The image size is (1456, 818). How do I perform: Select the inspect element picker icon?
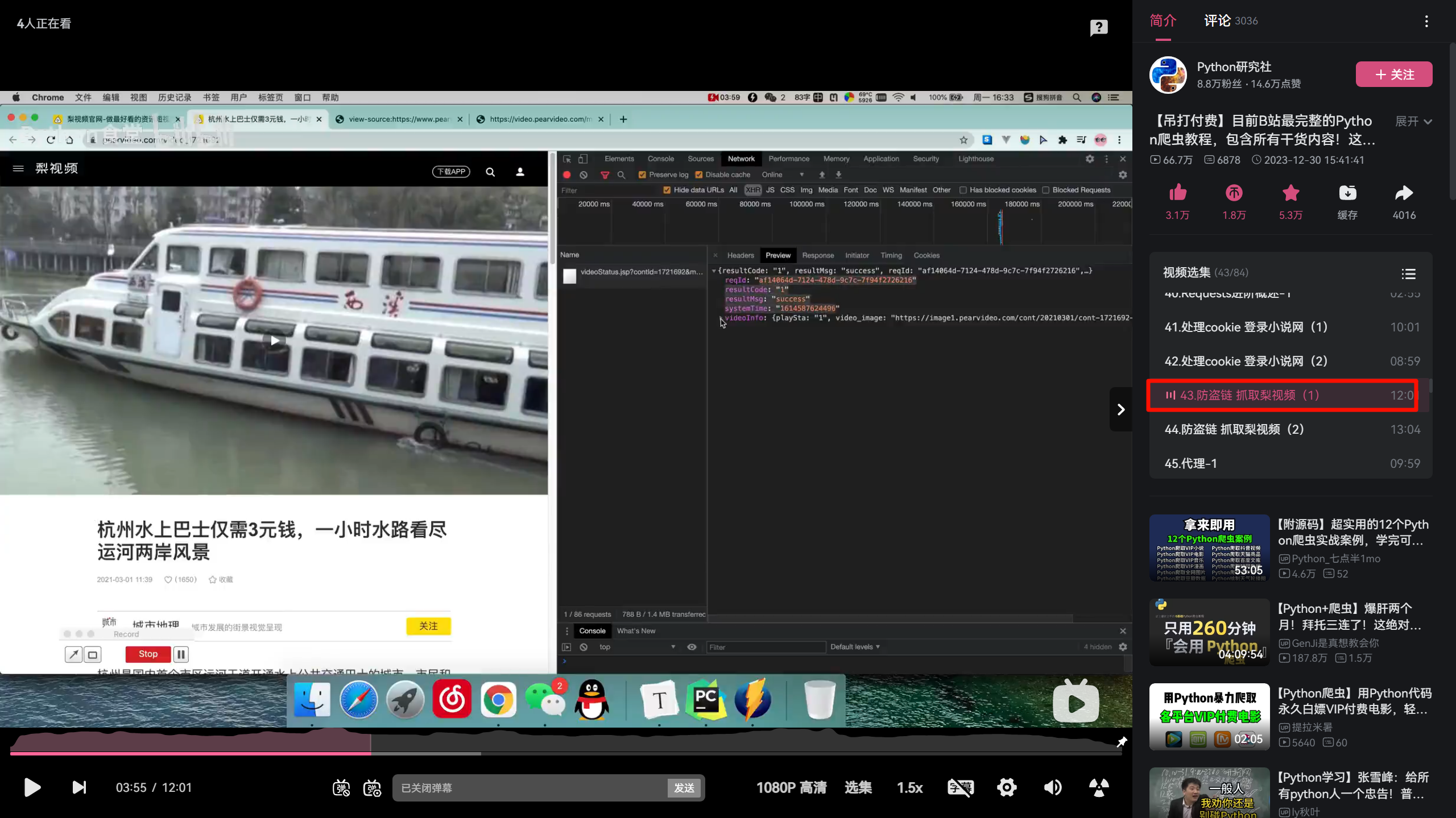tap(567, 159)
